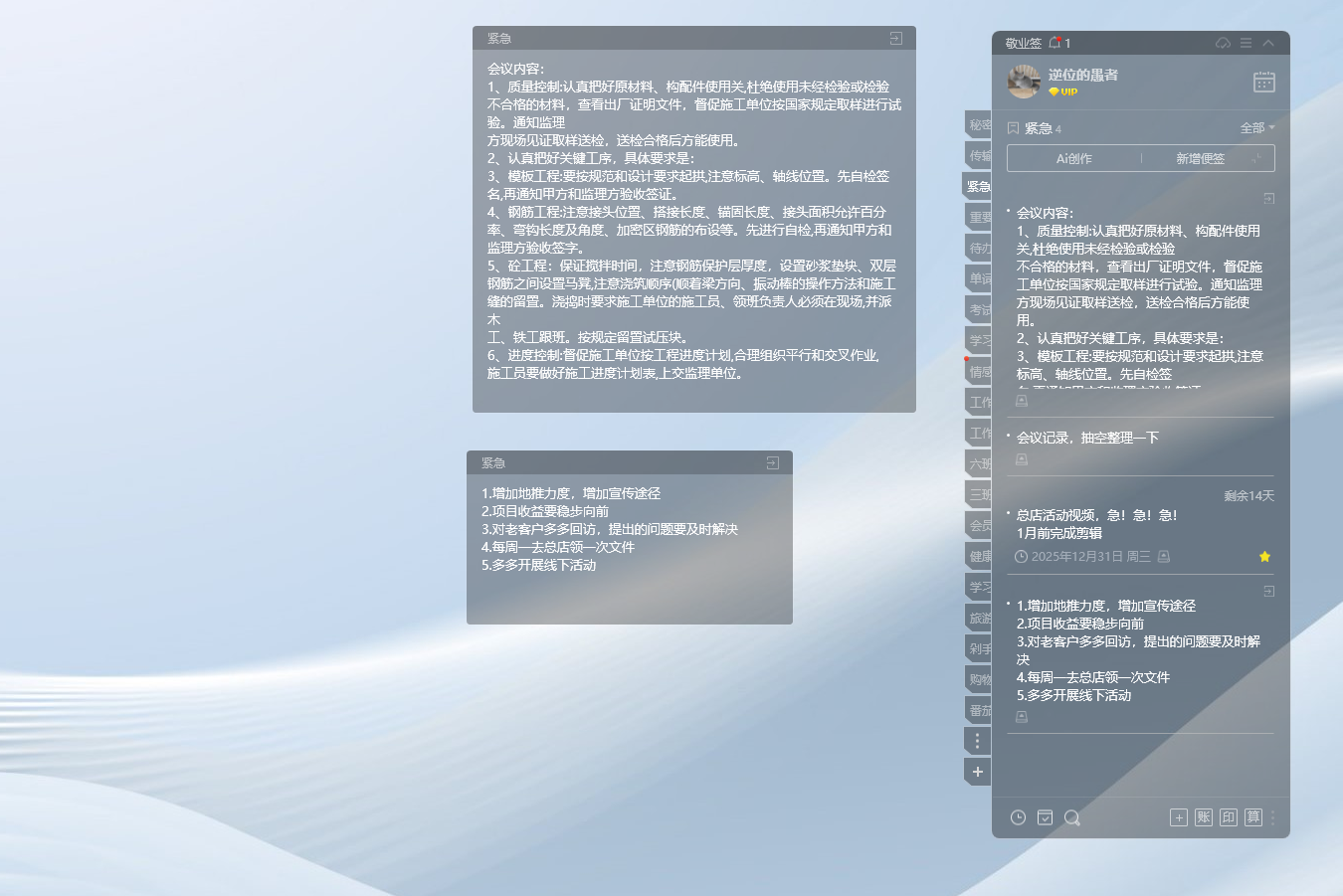Click the 账 ledger icon in bottom toolbar
This screenshot has width=1343, height=896.
(x=1203, y=817)
